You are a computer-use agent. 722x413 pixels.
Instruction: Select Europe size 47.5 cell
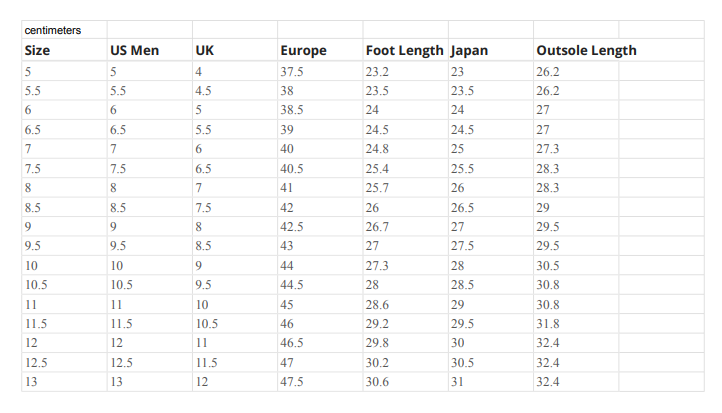pyautogui.click(x=320, y=382)
